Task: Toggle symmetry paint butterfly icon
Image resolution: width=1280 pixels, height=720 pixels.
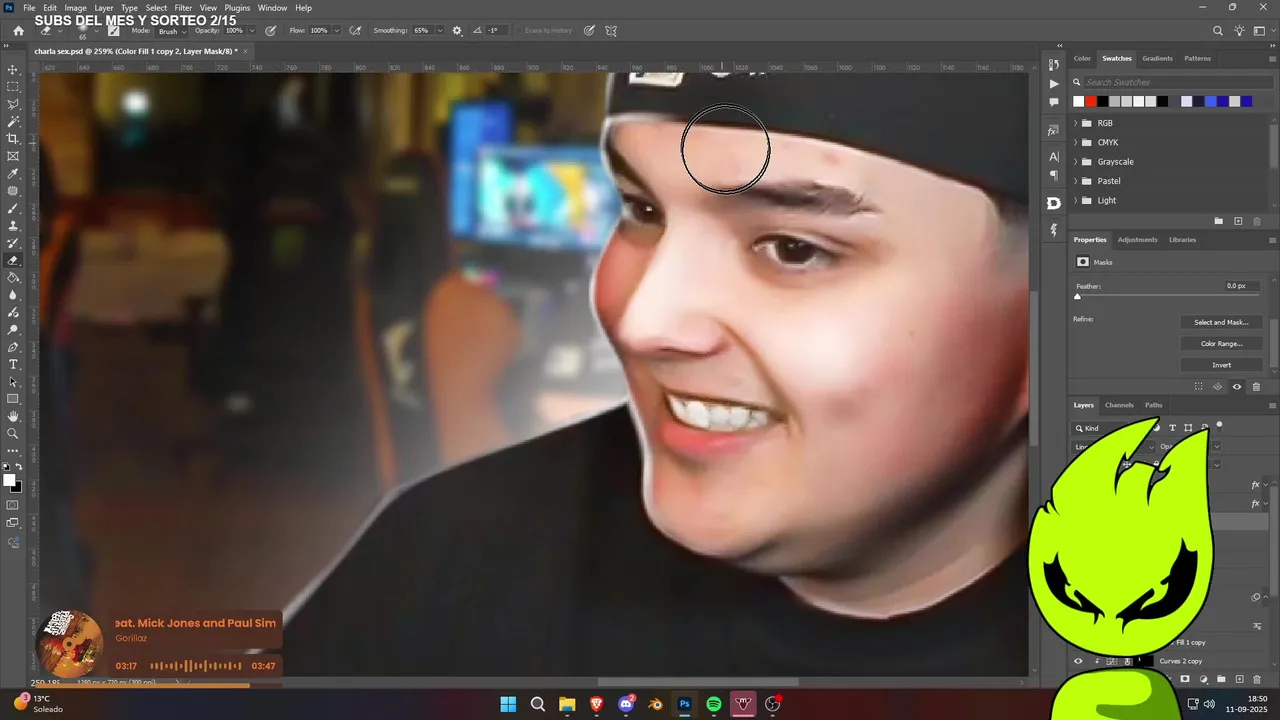Action: 611,31
